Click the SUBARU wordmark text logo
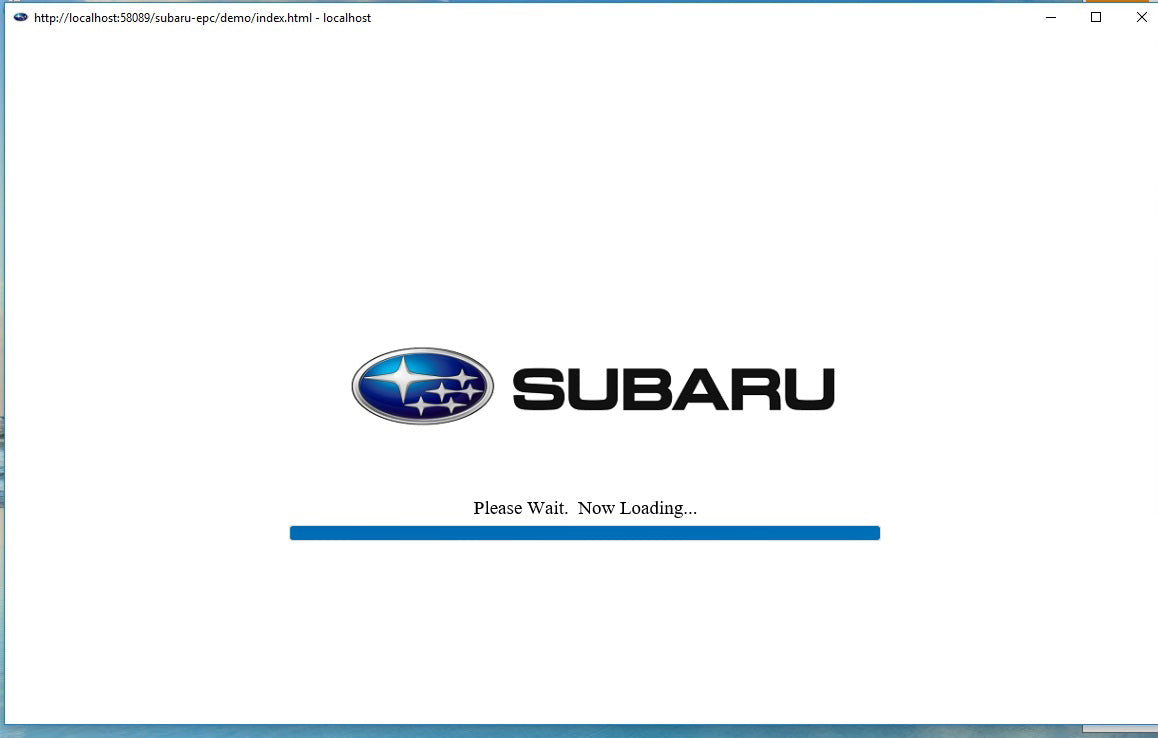 [670, 387]
